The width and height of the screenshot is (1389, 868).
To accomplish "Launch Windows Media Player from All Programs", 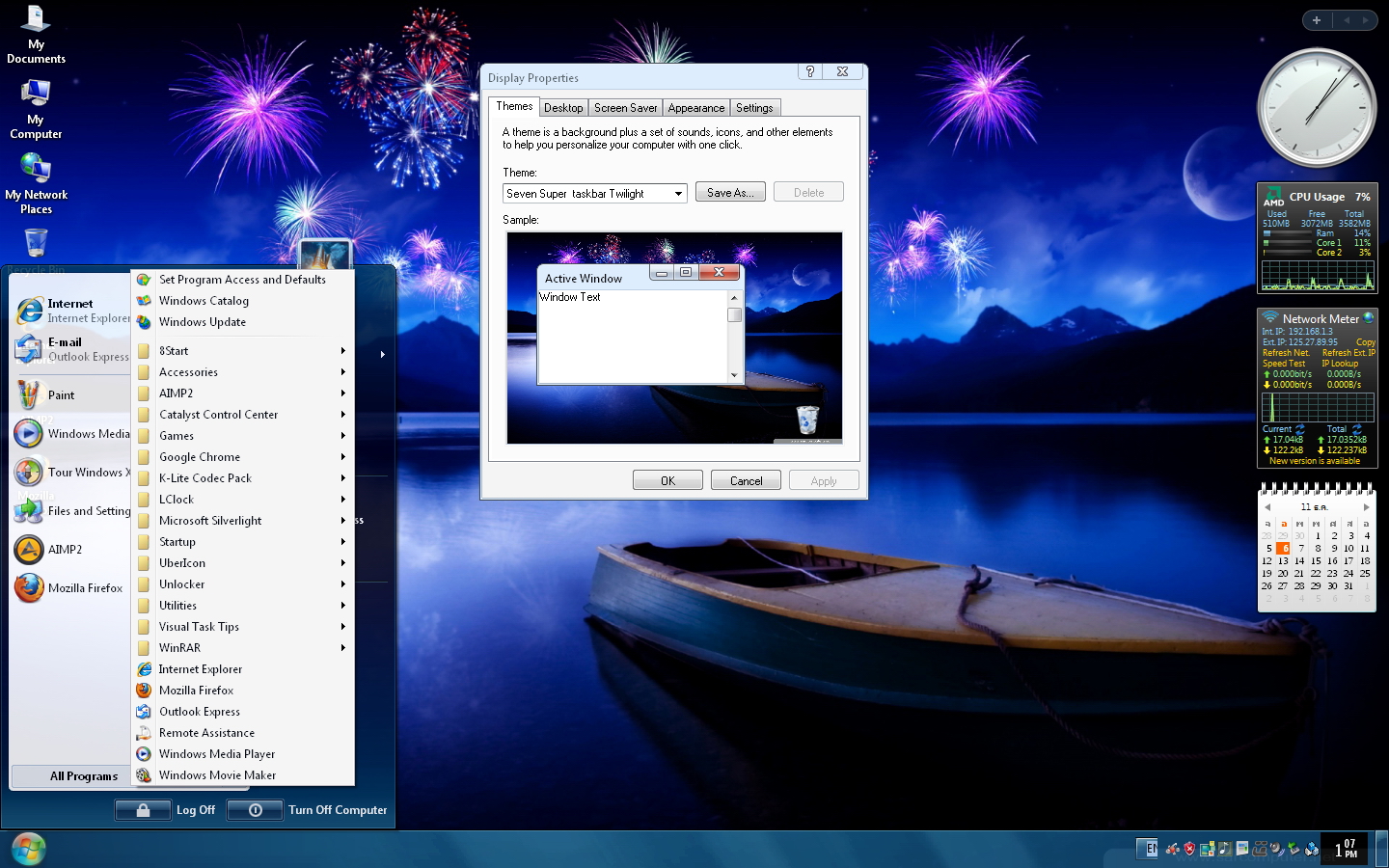I will 216,753.
